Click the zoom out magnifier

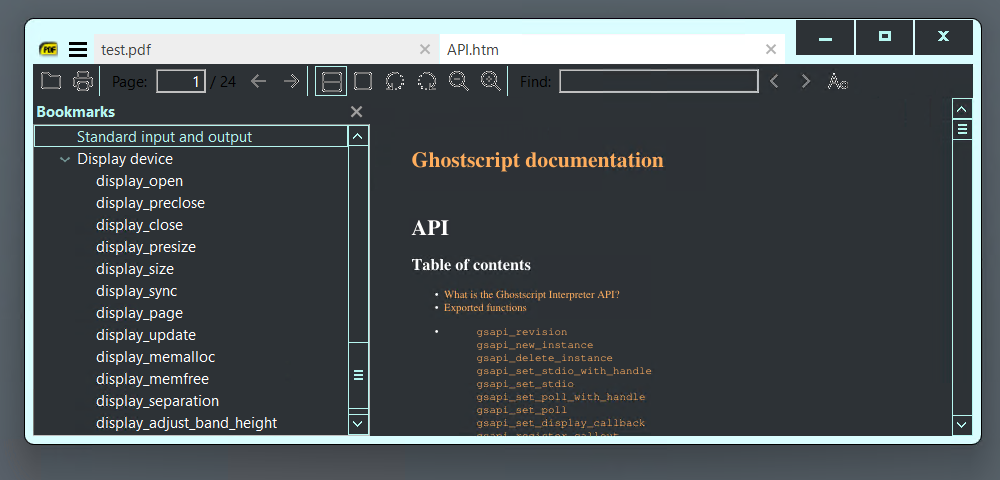(x=459, y=81)
